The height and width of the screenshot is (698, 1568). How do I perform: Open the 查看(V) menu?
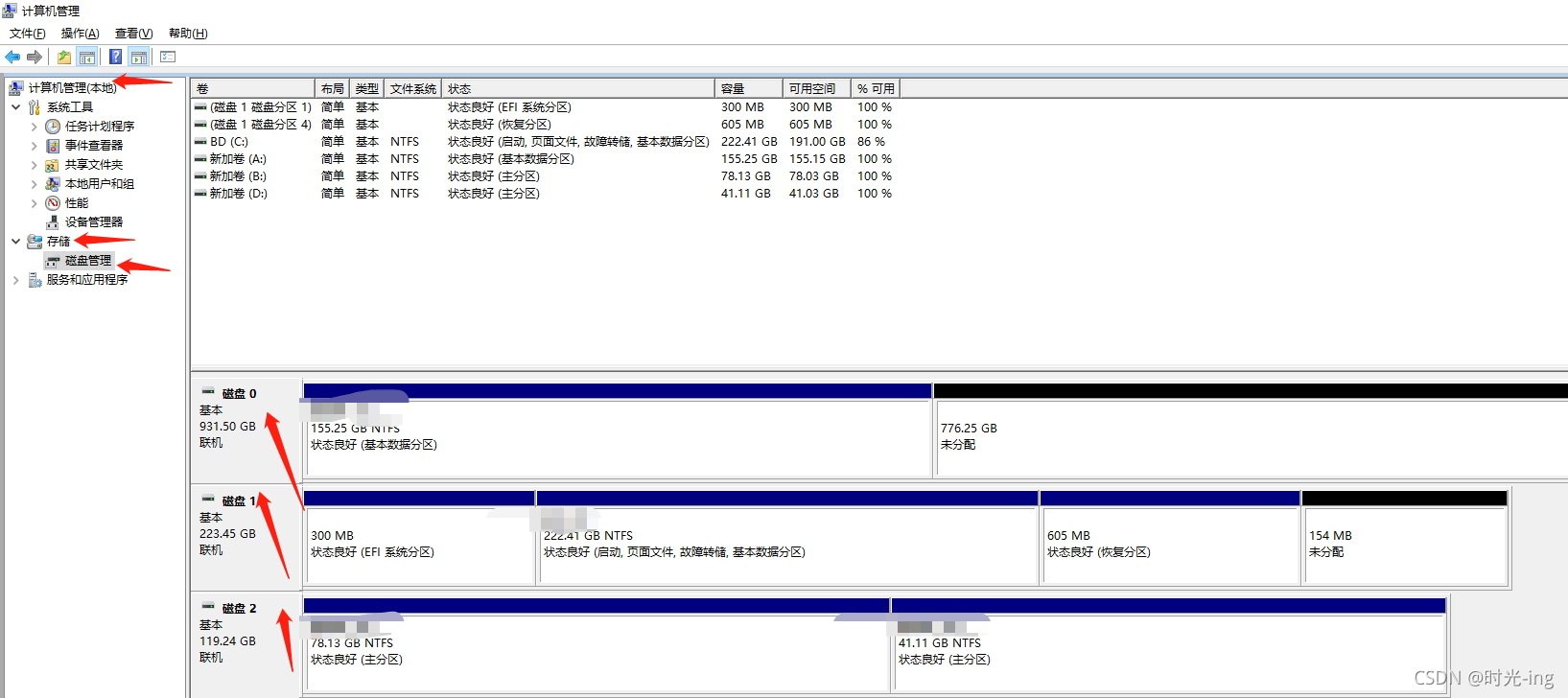(x=134, y=34)
